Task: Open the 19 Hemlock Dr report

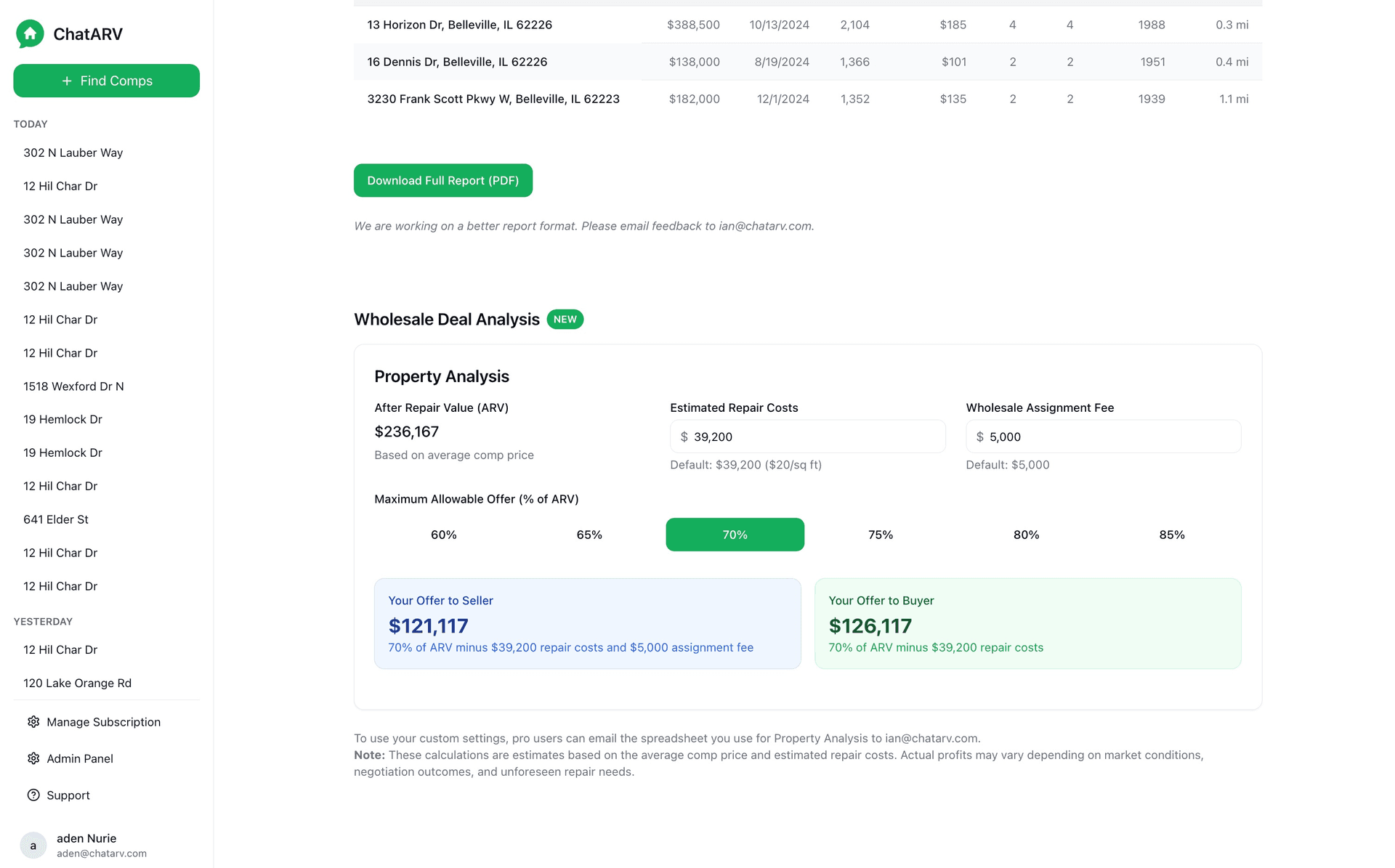Action: 62,419
